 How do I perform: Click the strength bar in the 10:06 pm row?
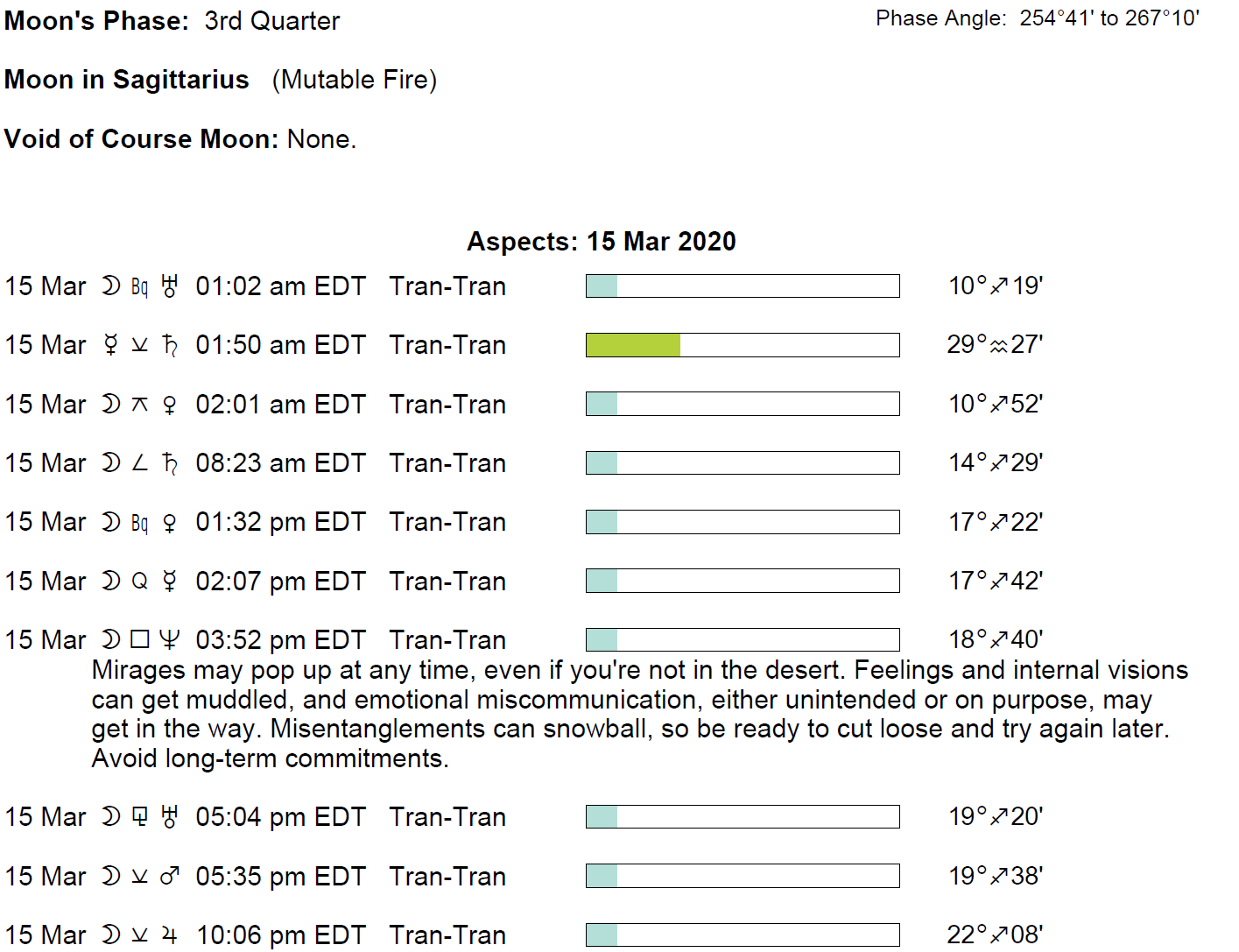point(743,934)
